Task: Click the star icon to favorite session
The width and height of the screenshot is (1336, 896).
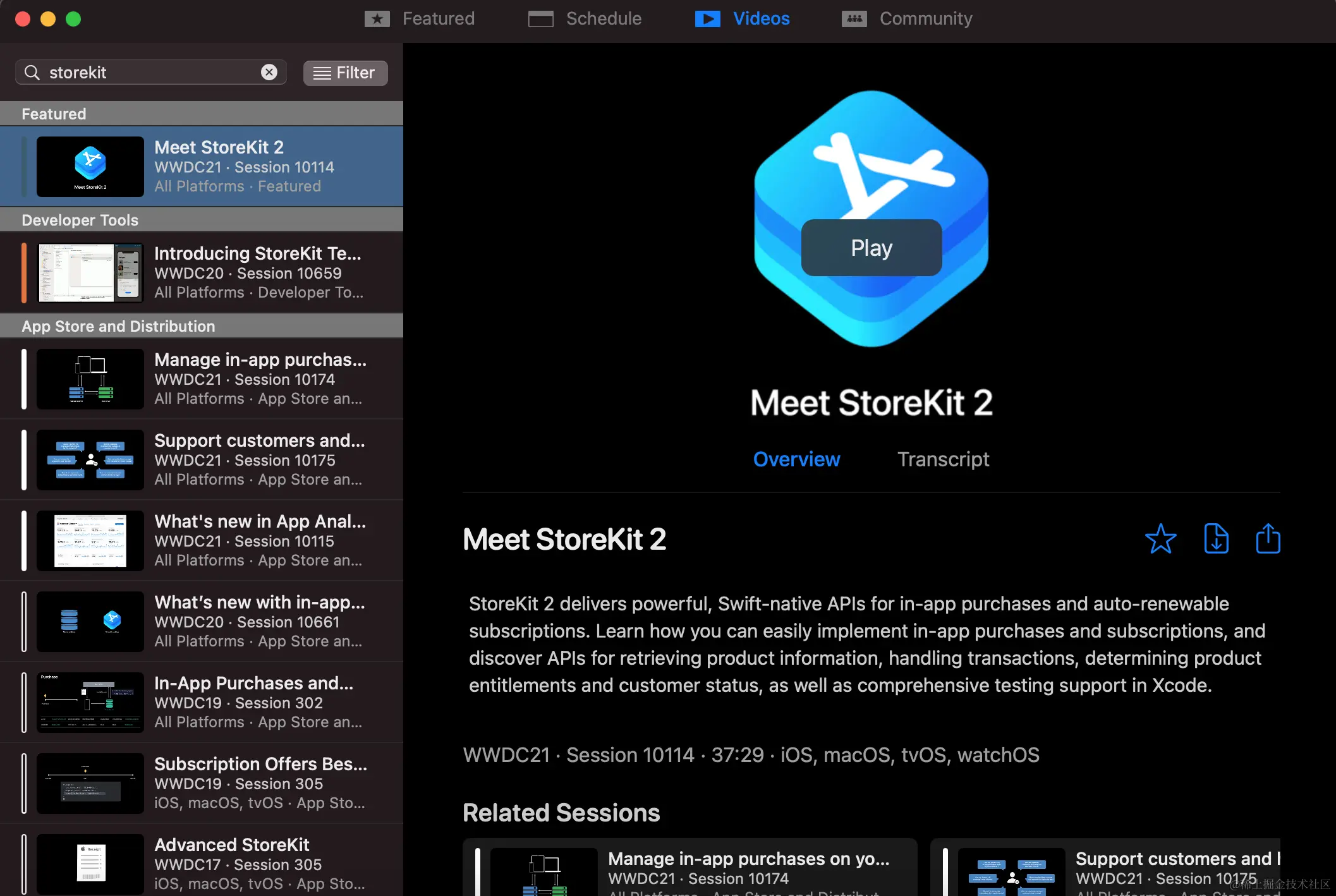Action: pyautogui.click(x=1160, y=539)
